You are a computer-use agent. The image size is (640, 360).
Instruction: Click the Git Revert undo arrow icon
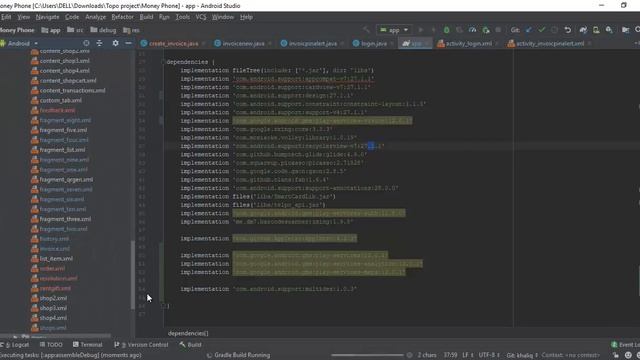567,30
